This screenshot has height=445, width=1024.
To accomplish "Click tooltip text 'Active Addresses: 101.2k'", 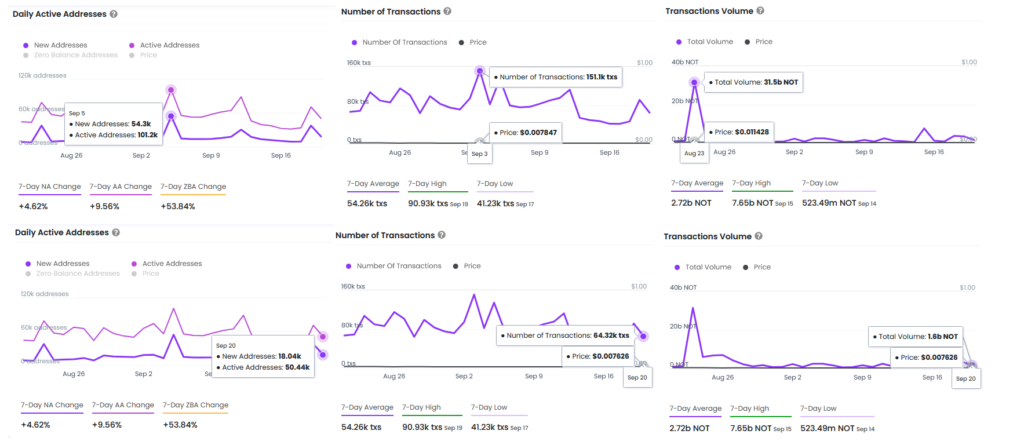I will tap(112, 135).
